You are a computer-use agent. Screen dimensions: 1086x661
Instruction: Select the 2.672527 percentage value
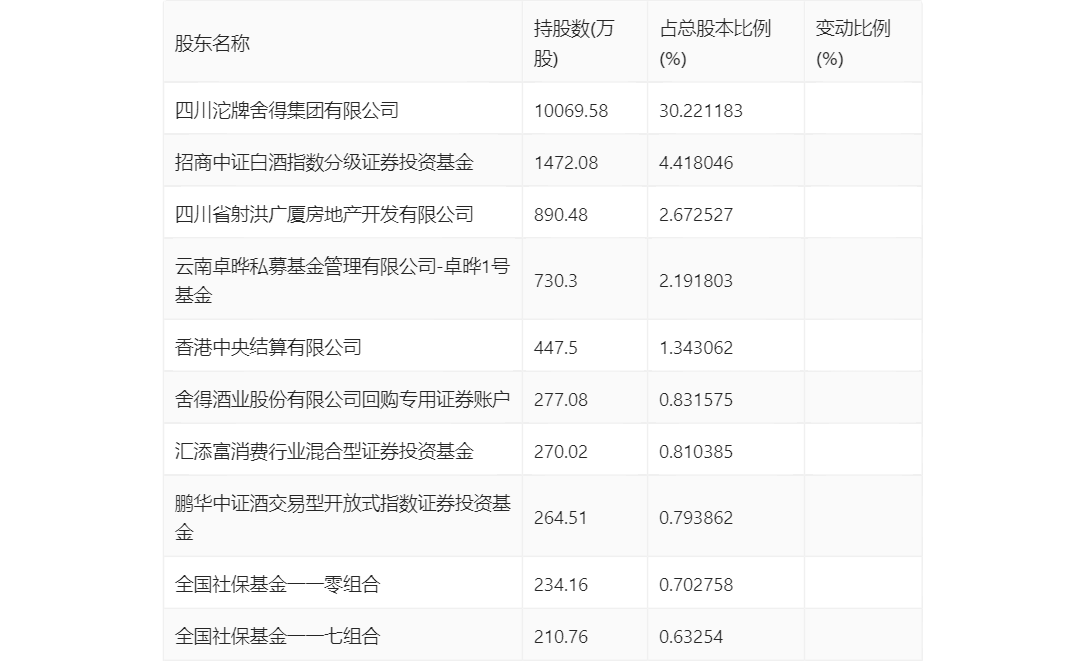coord(696,214)
